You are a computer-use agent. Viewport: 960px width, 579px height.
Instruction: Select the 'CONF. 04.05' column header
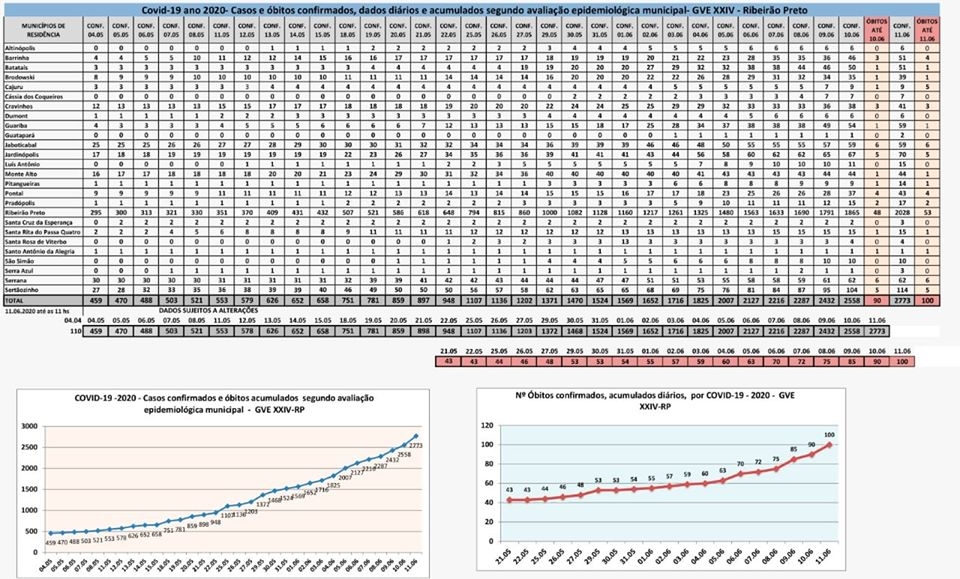(x=96, y=30)
